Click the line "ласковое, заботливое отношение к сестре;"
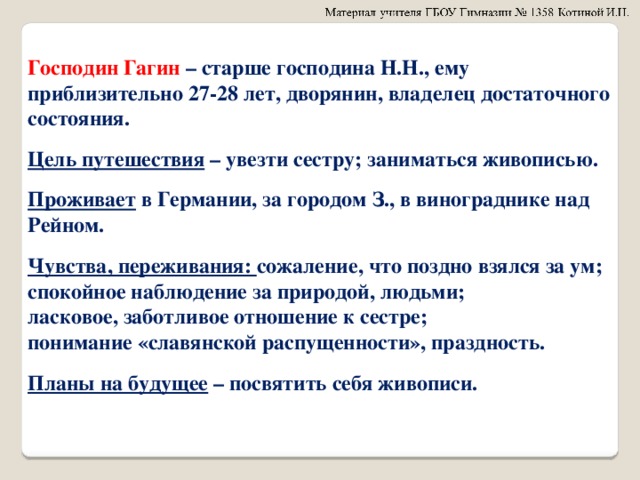The height and width of the screenshot is (480, 640). (x=227, y=318)
